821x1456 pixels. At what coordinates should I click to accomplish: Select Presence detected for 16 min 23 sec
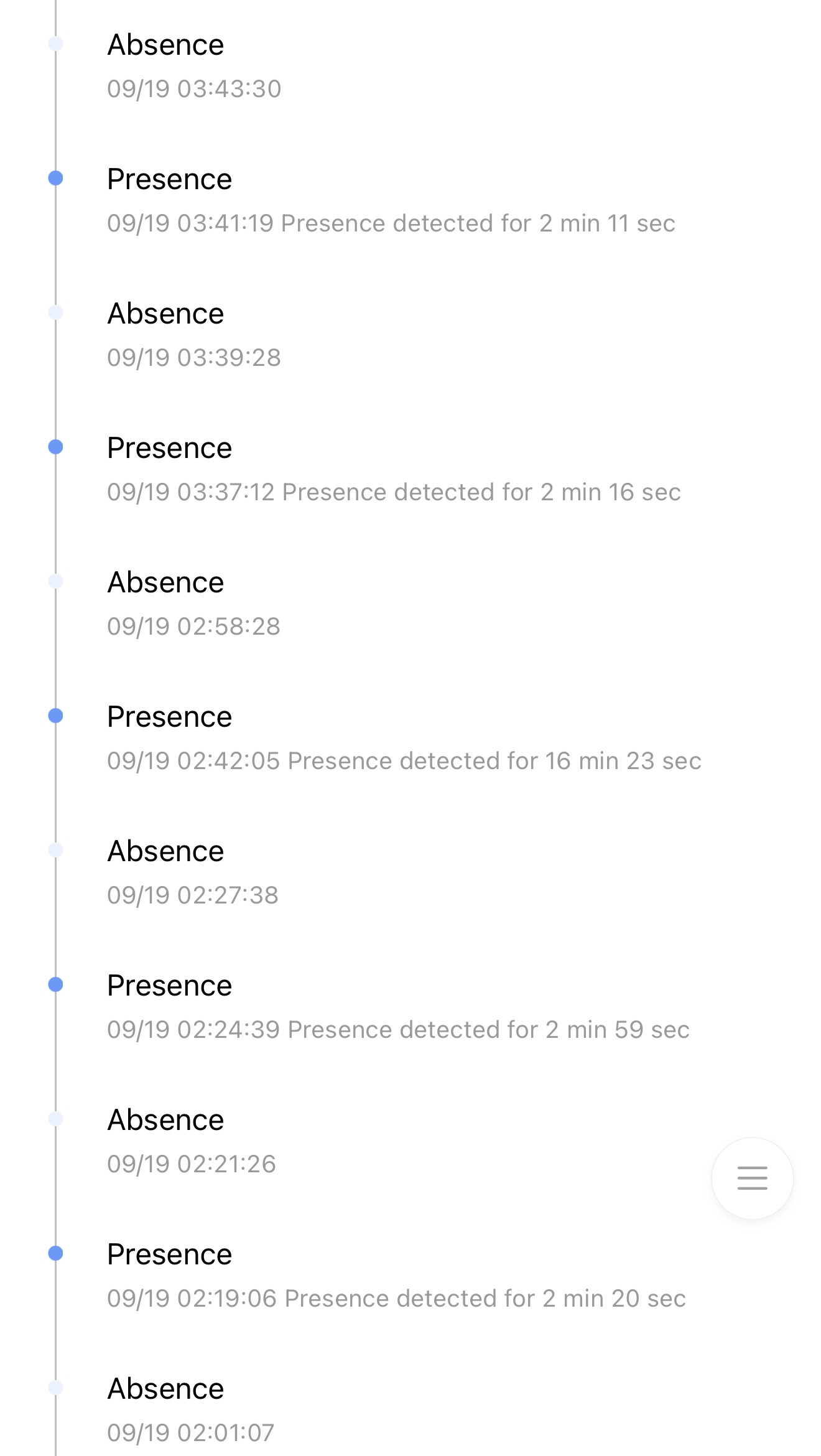click(494, 761)
